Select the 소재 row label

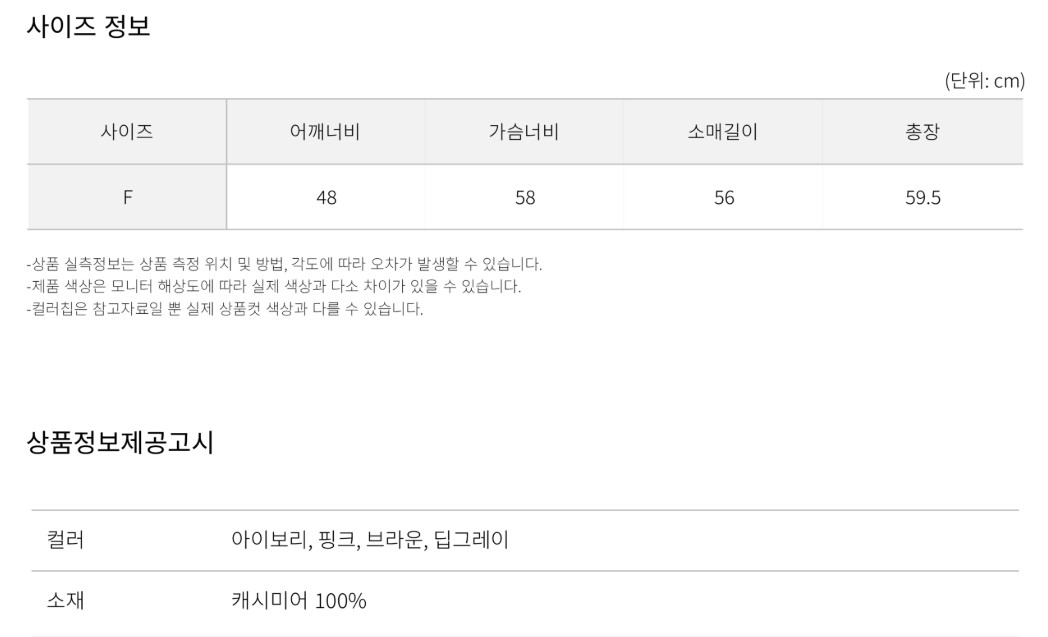66,601
